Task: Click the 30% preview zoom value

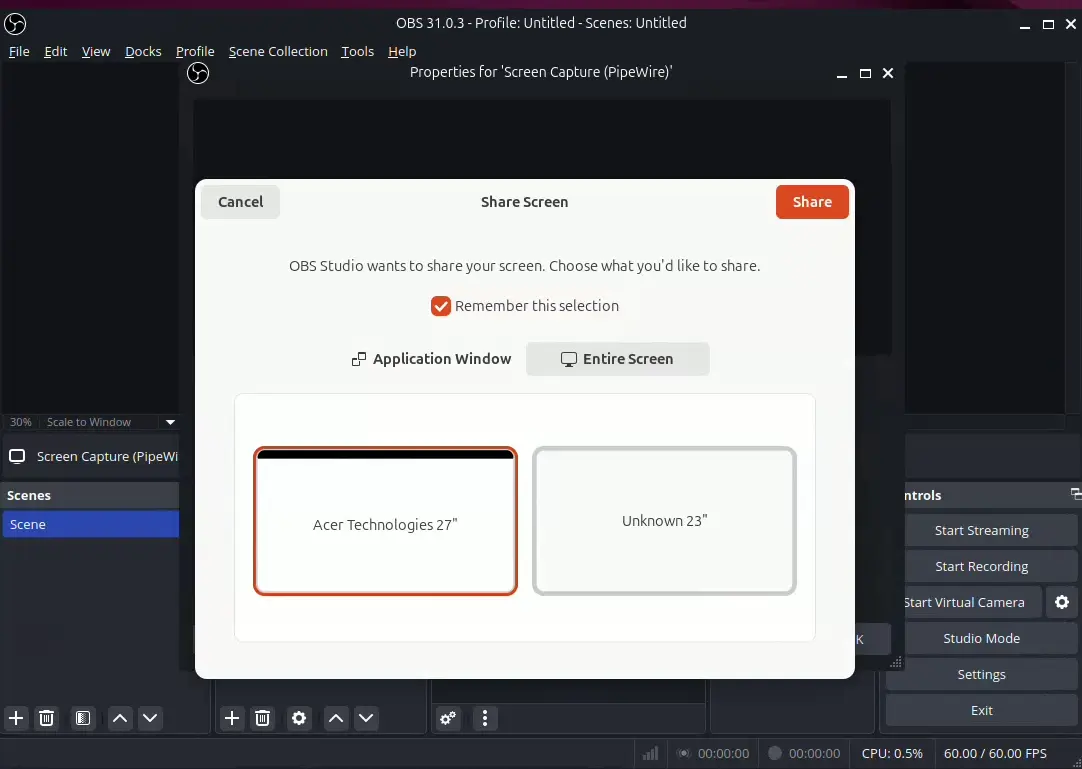Action: [x=21, y=422]
